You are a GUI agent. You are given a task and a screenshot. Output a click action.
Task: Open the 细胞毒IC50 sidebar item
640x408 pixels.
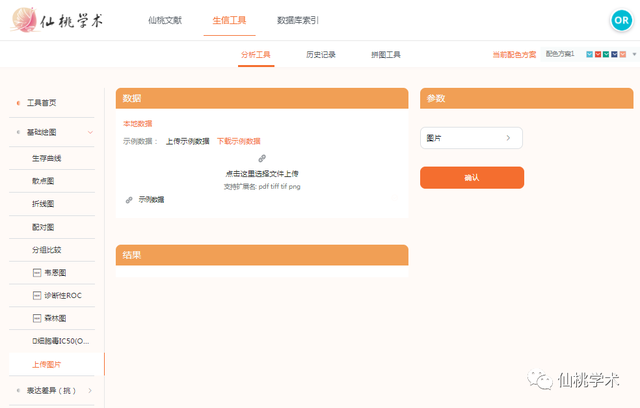pos(60,341)
